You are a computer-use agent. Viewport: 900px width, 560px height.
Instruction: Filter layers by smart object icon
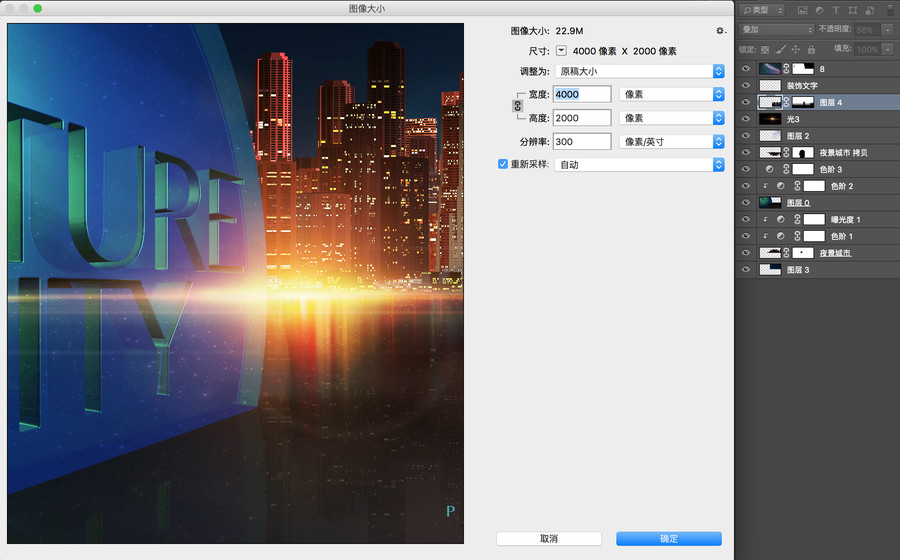tap(870, 10)
